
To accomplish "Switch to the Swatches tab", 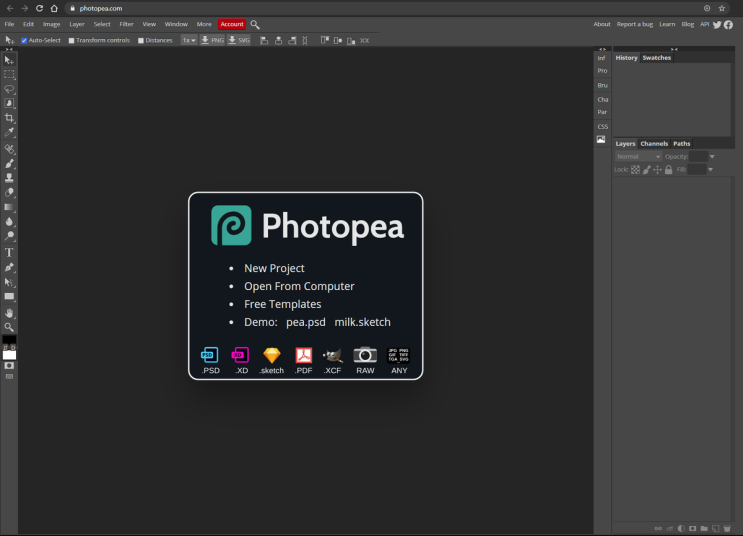I will [x=656, y=58].
